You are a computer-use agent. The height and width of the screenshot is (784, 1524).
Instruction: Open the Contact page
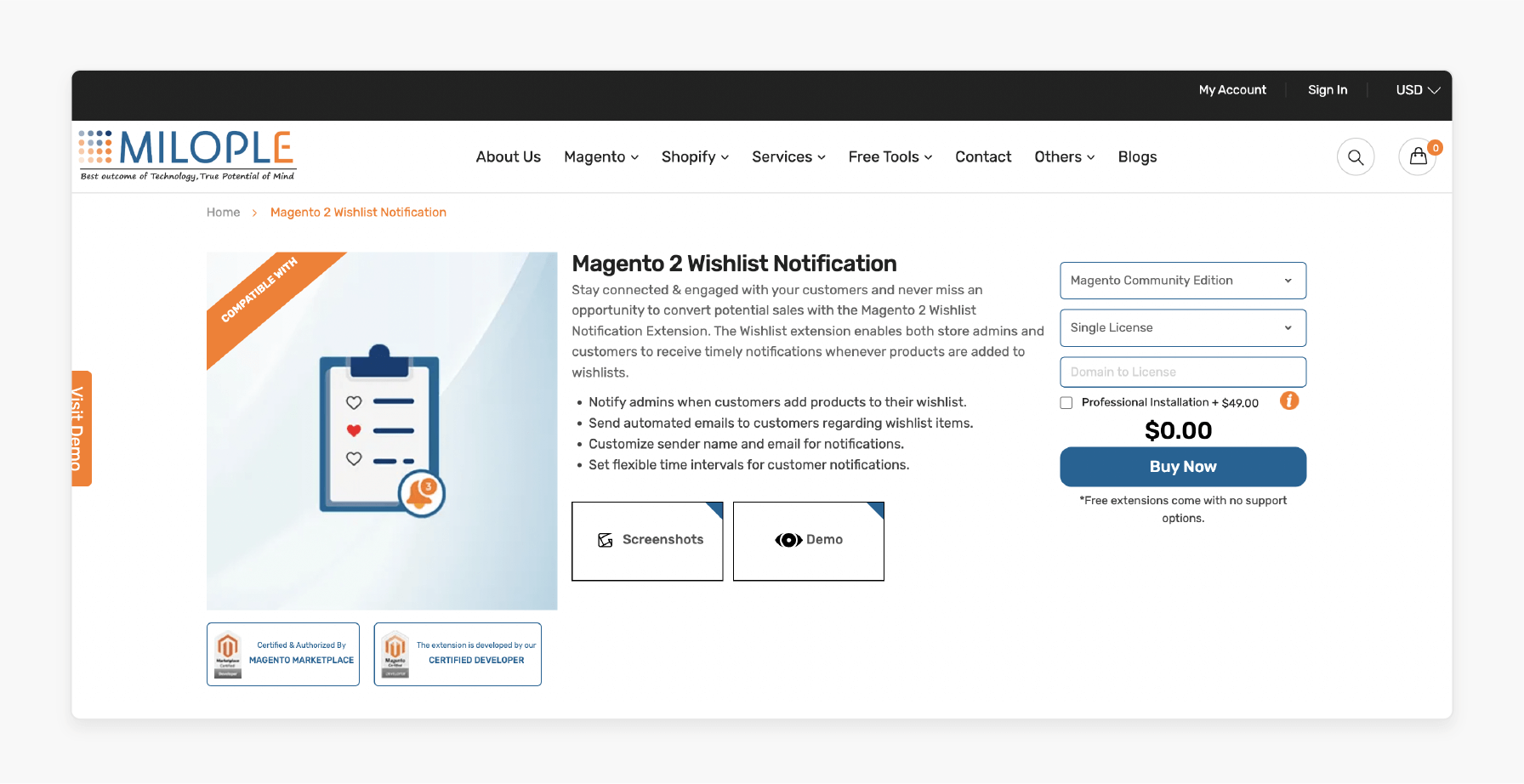pos(983,157)
